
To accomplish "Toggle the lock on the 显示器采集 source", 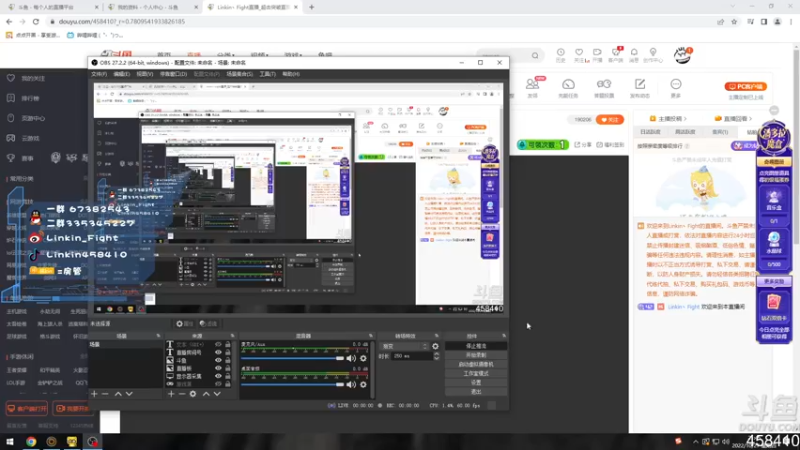I will (228, 376).
